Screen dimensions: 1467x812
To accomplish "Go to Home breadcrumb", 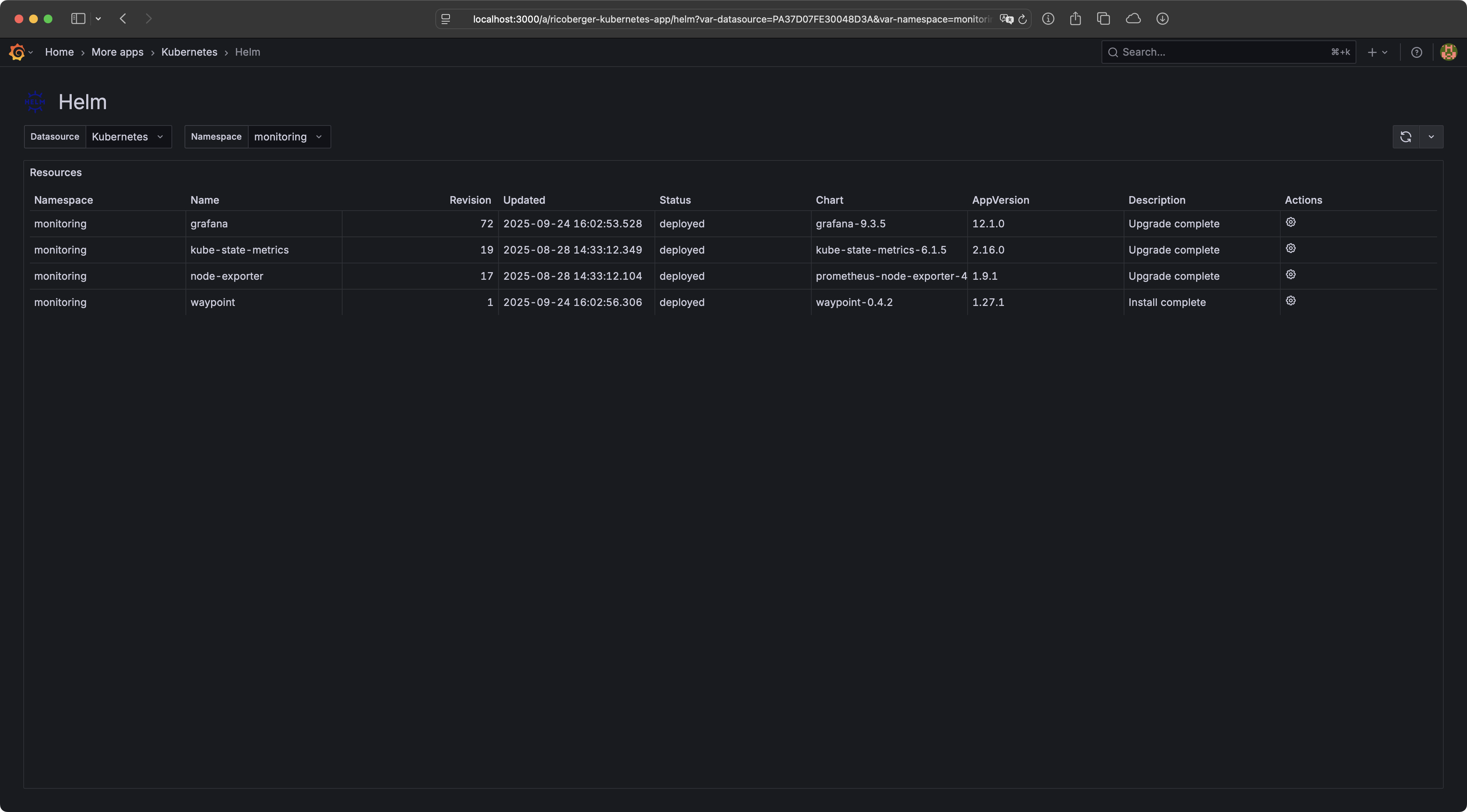I will pos(59,52).
